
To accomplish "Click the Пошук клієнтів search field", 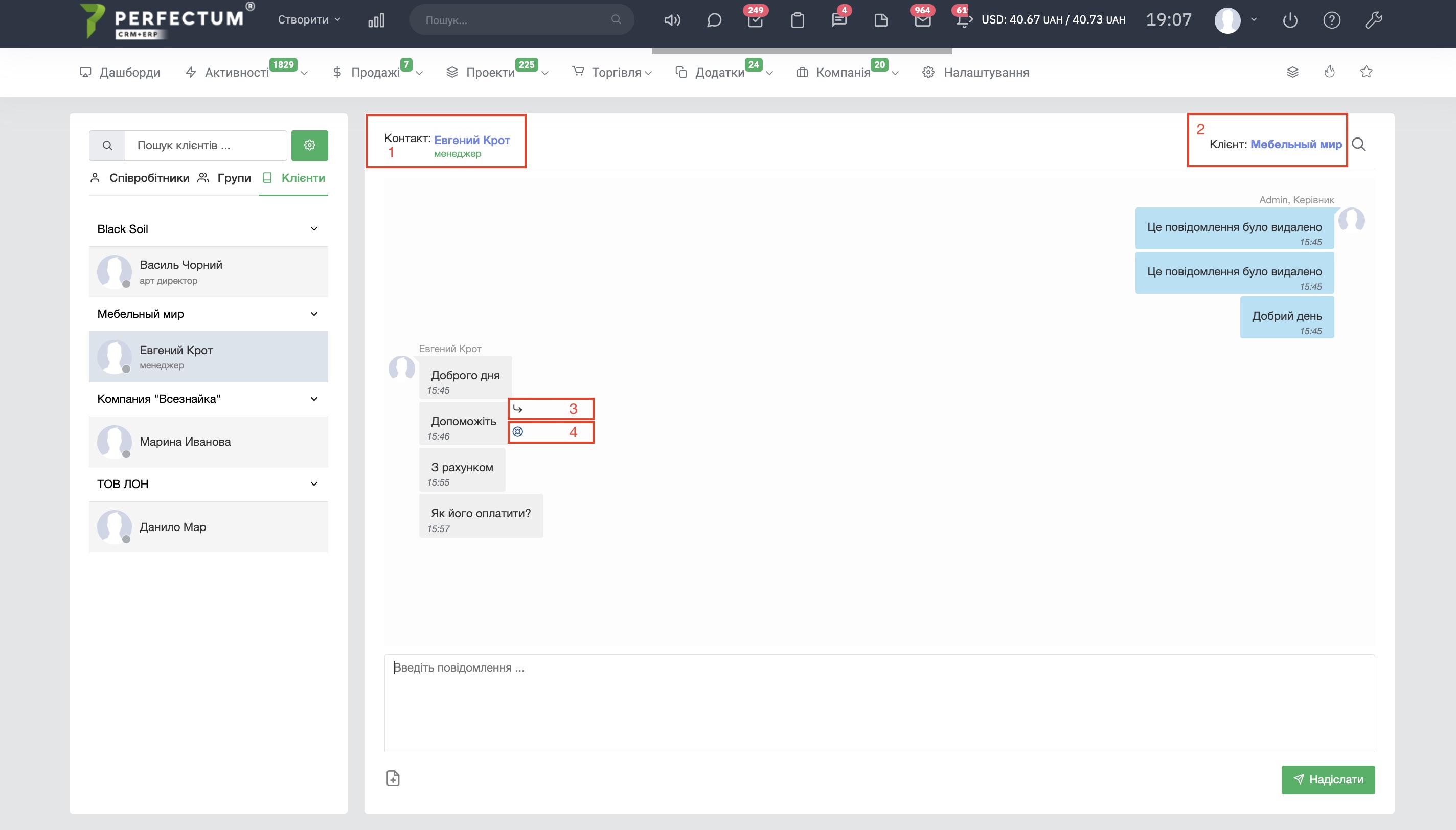I will tap(205, 145).
